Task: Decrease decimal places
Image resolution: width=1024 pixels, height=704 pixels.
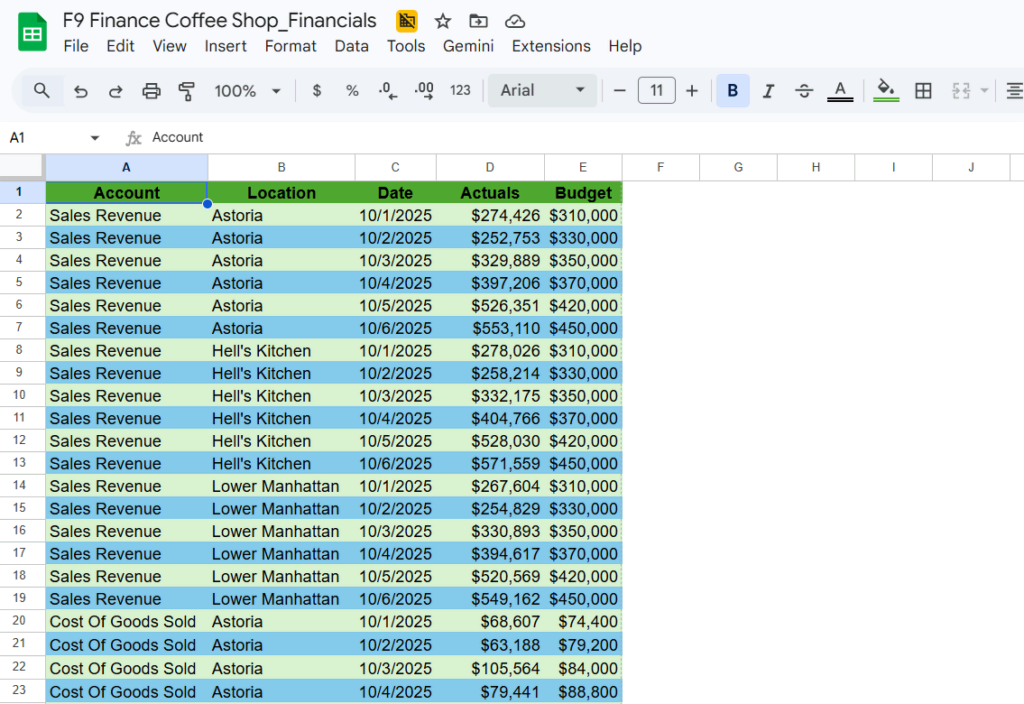Action: [x=388, y=91]
